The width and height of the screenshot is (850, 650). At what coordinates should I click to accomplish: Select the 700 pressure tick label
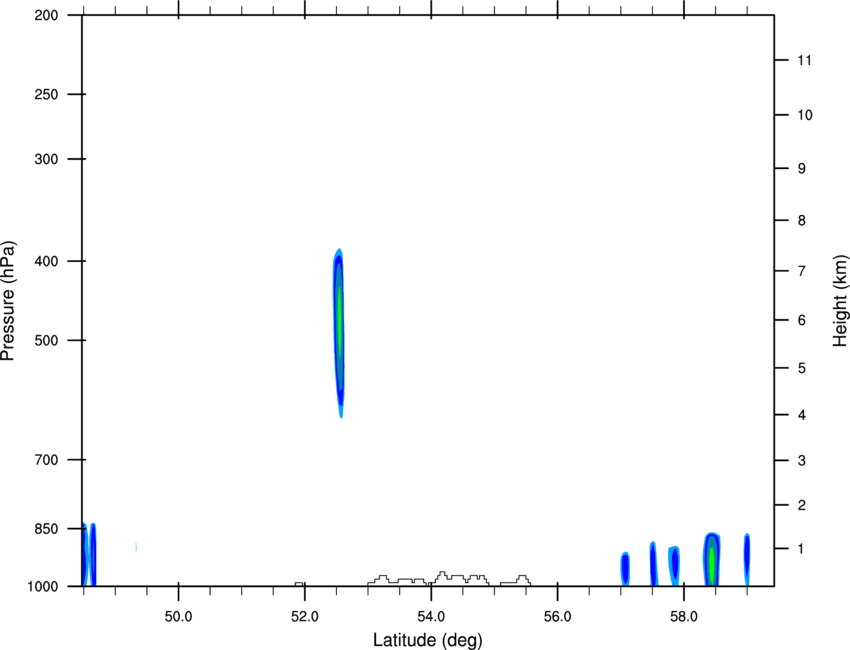(x=46, y=460)
